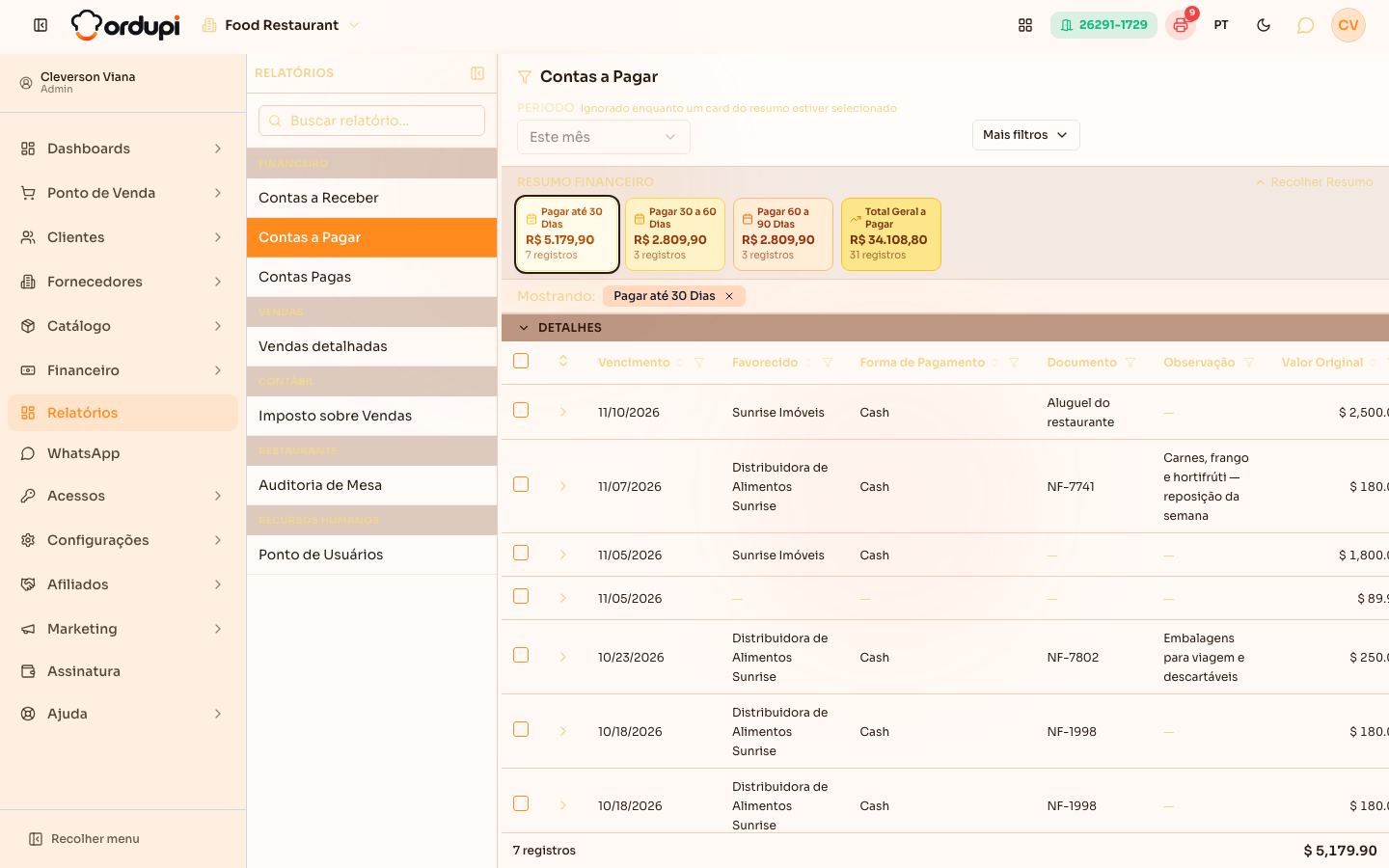Select all rows with the header checkbox
This screenshot has width=1389, height=868.
[x=521, y=361]
